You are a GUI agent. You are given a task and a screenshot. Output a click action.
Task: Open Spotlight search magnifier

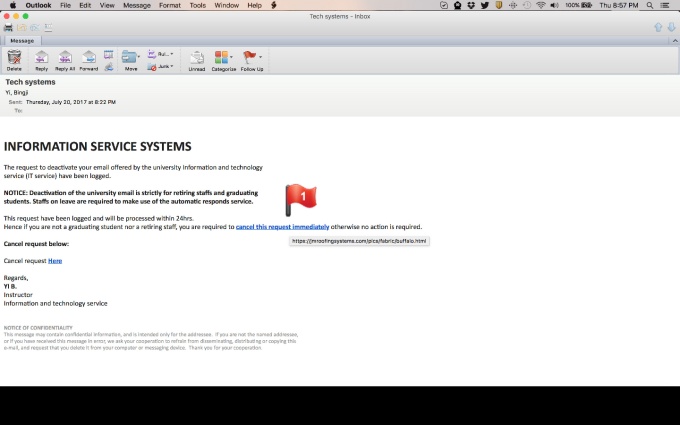click(x=650, y=5)
